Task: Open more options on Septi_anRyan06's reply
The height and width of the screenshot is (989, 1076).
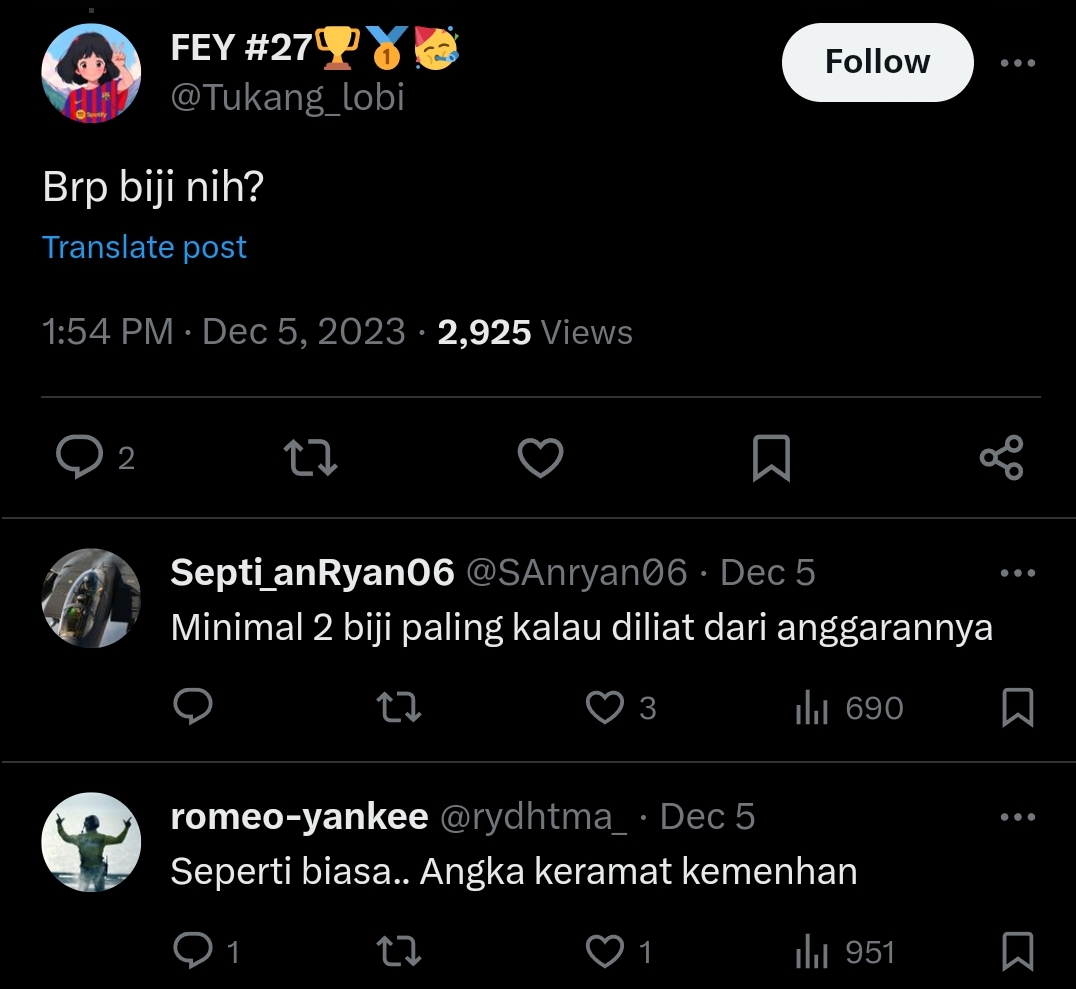Action: tap(1018, 573)
